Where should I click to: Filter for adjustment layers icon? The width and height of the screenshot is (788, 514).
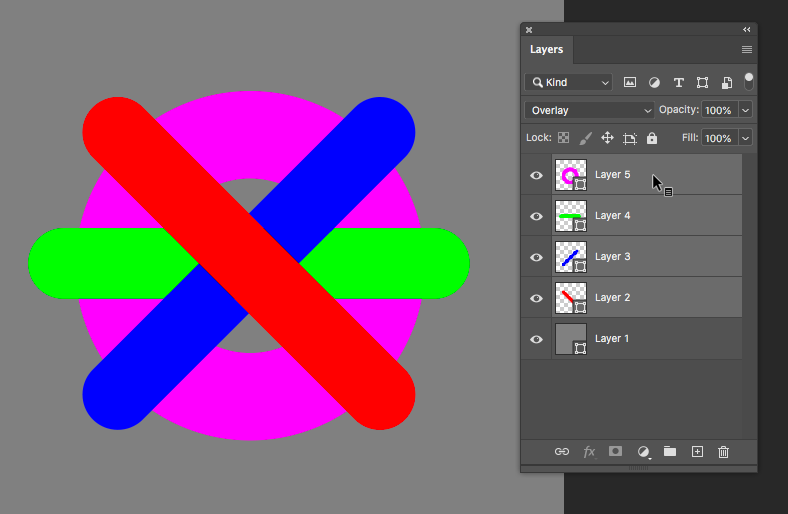pos(654,82)
